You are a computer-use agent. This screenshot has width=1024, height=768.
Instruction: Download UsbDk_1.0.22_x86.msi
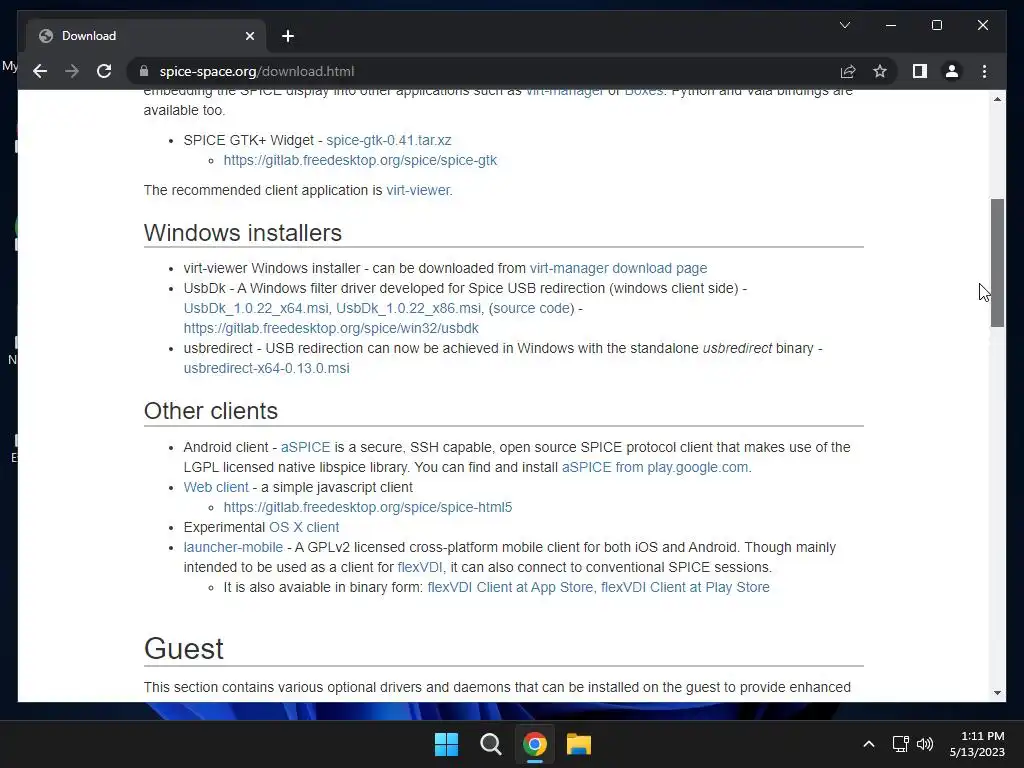coord(409,308)
